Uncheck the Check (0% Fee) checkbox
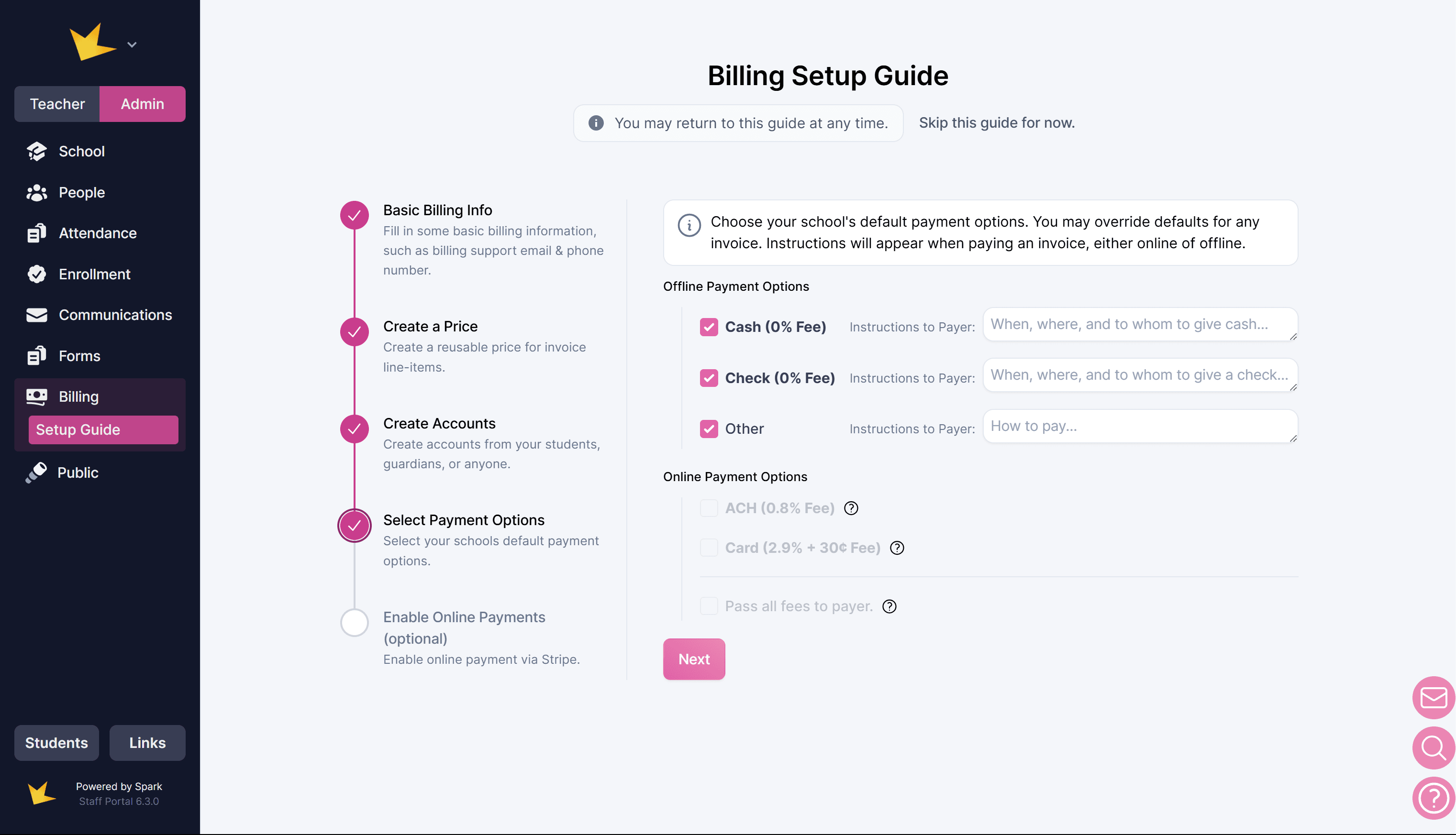Screen dimensions: 1456x835 709,378
